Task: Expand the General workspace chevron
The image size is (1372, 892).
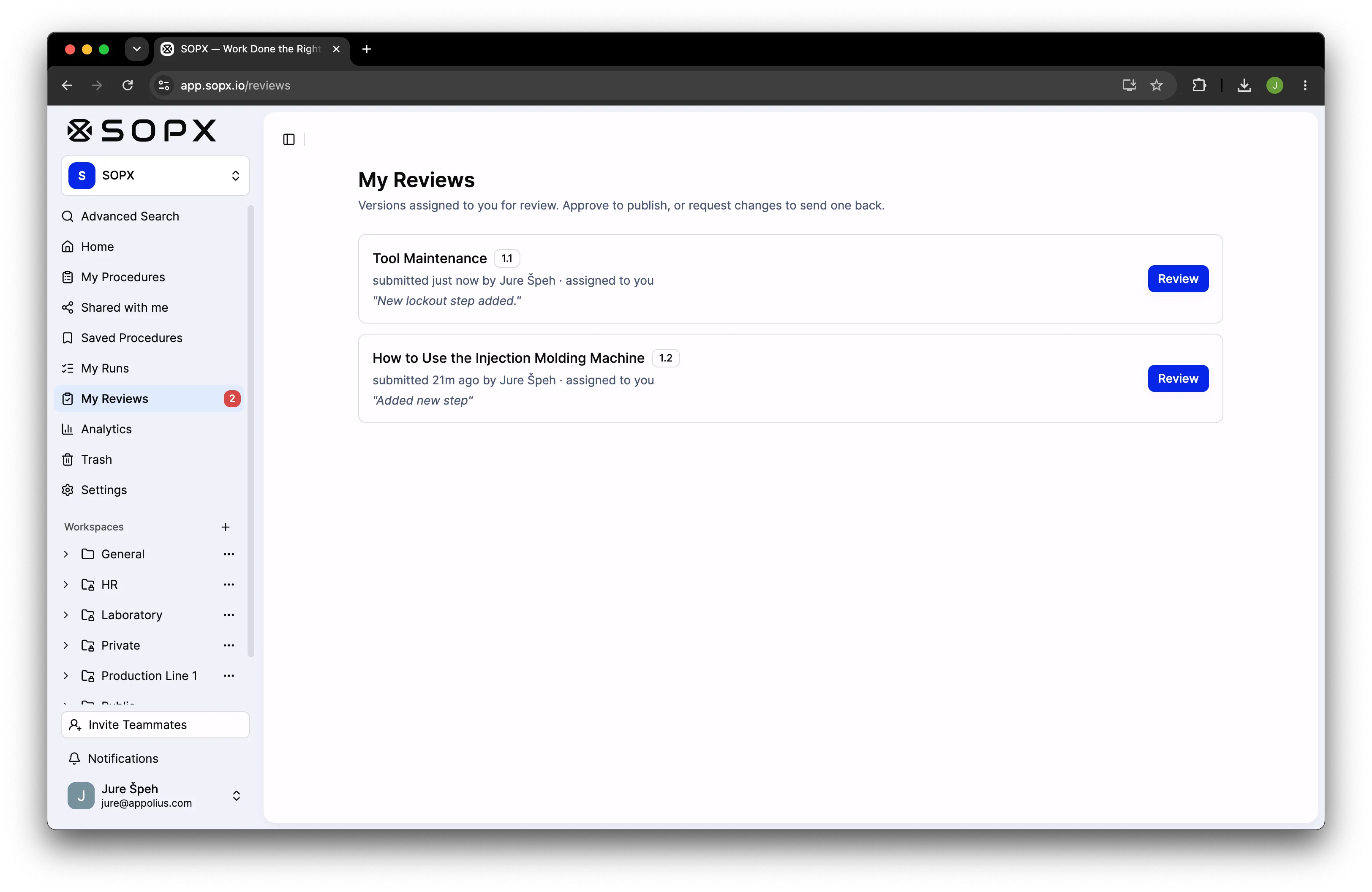Action: [x=66, y=554]
